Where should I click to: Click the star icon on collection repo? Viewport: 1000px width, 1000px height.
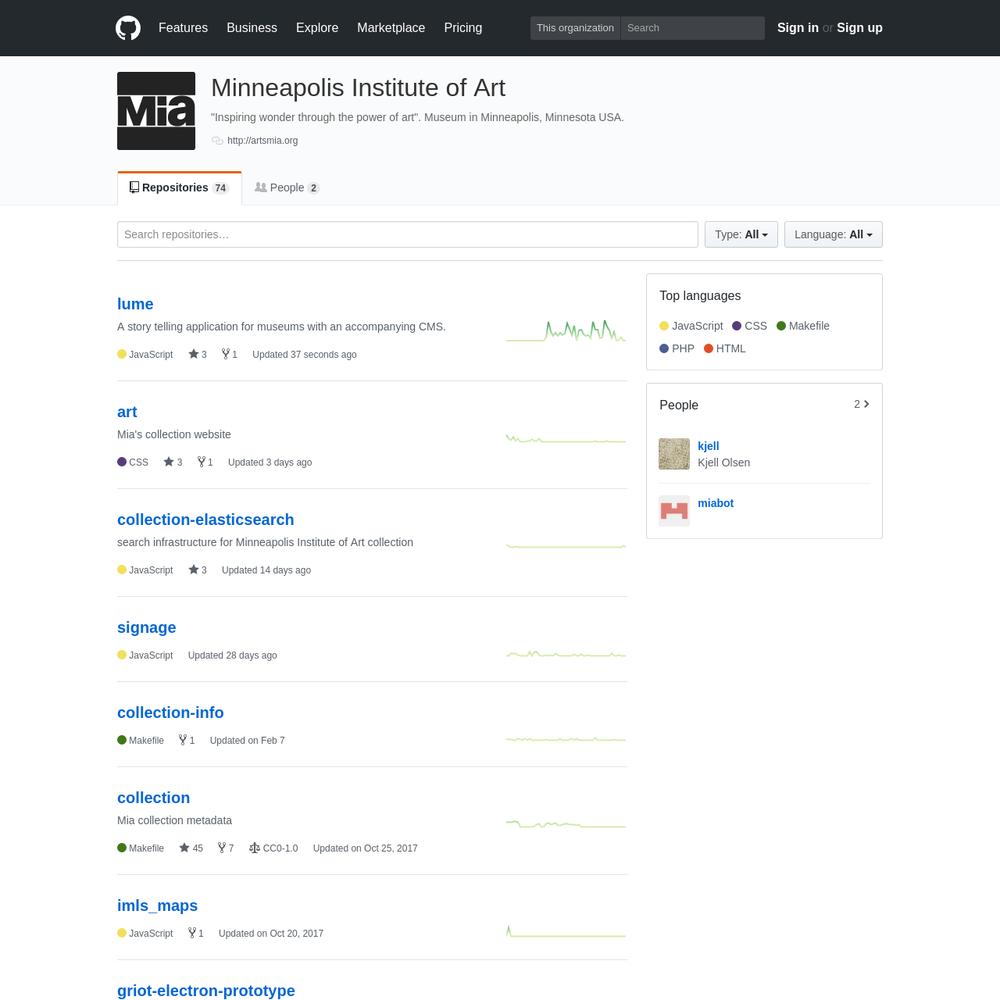pyautogui.click(x=184, y=848)
